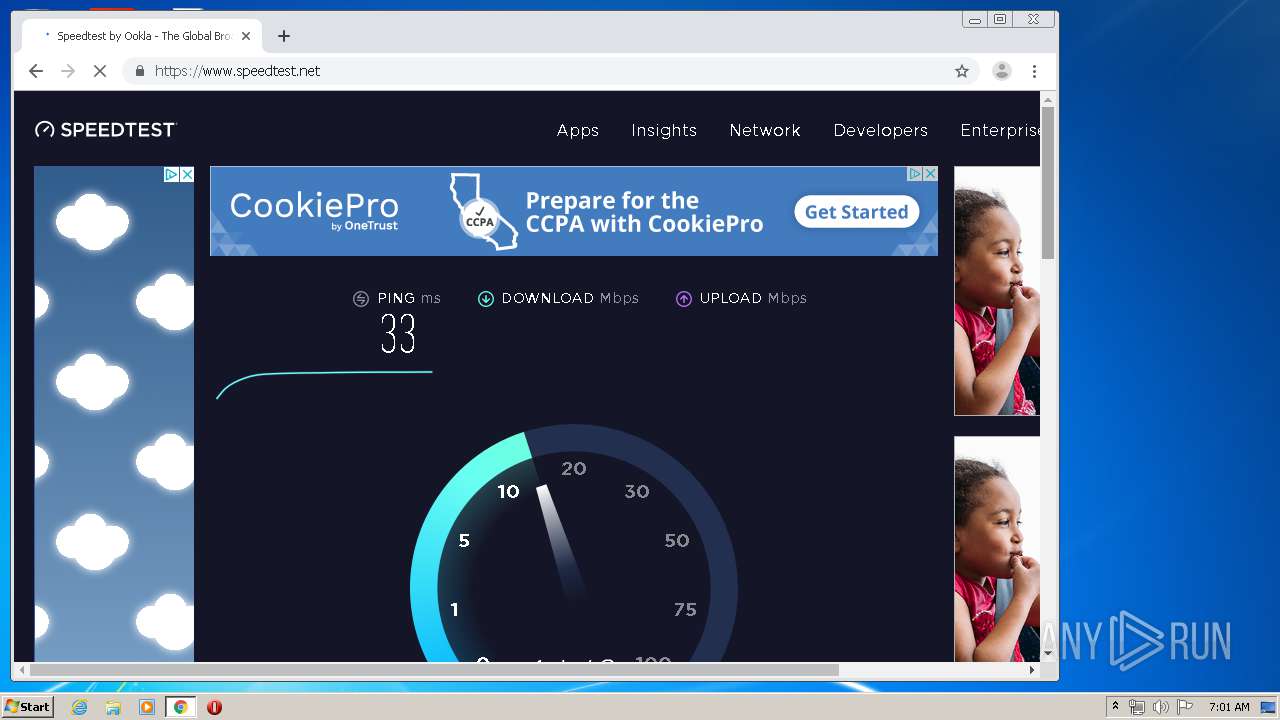The height and width of the screenshot is (720, 1280).
Task: Click the UPLOAD Mbps arrow icon
Action: pyautogui.click(x=684, y=299)
